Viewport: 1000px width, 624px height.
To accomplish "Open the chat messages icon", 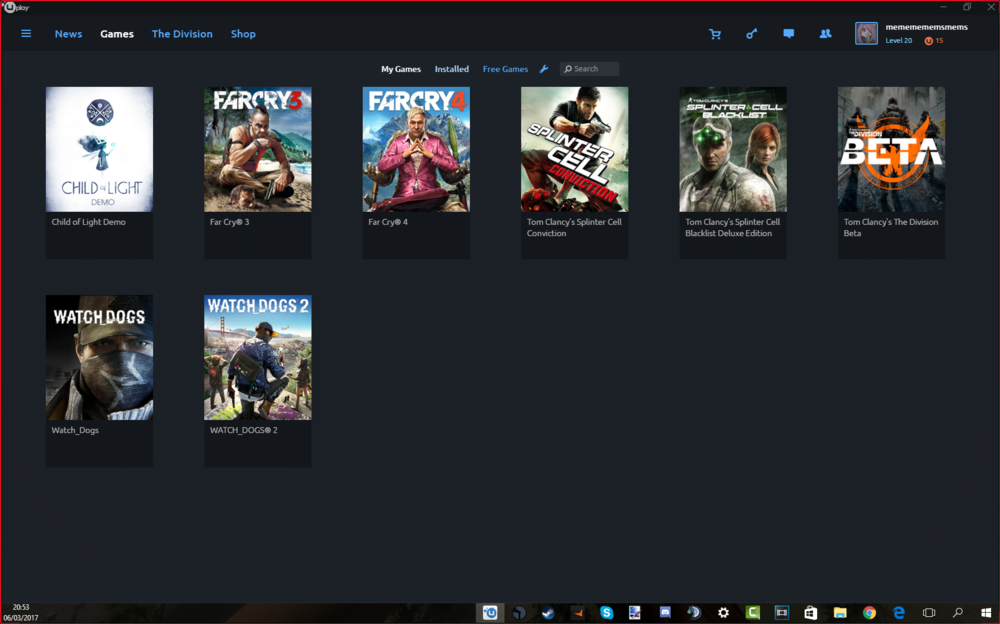I will (x=788, y=34).
